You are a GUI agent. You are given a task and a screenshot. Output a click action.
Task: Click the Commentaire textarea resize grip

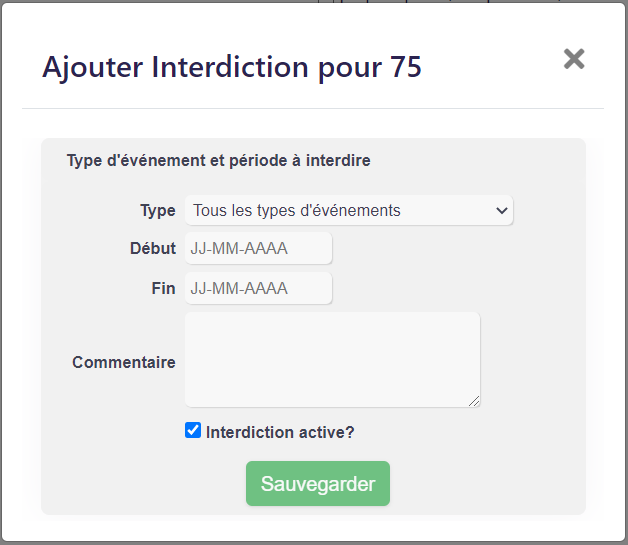(474, 401)
